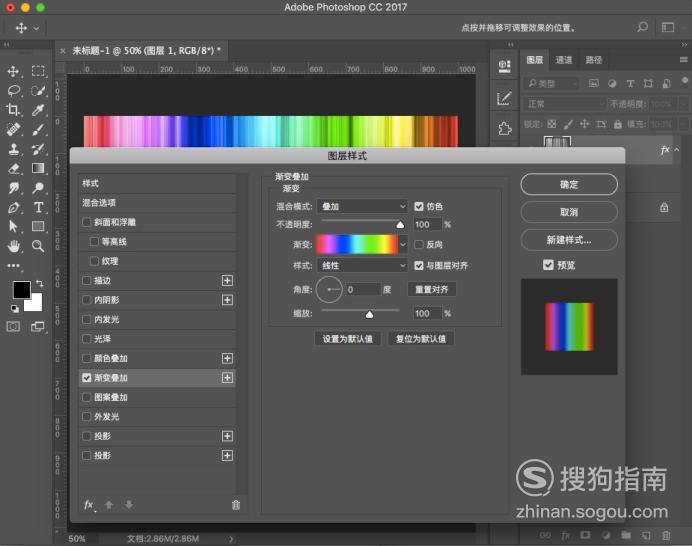692x546 pixels.
Task: Enable the Stroke (描边) checkbox
Action: click(86, 280)
